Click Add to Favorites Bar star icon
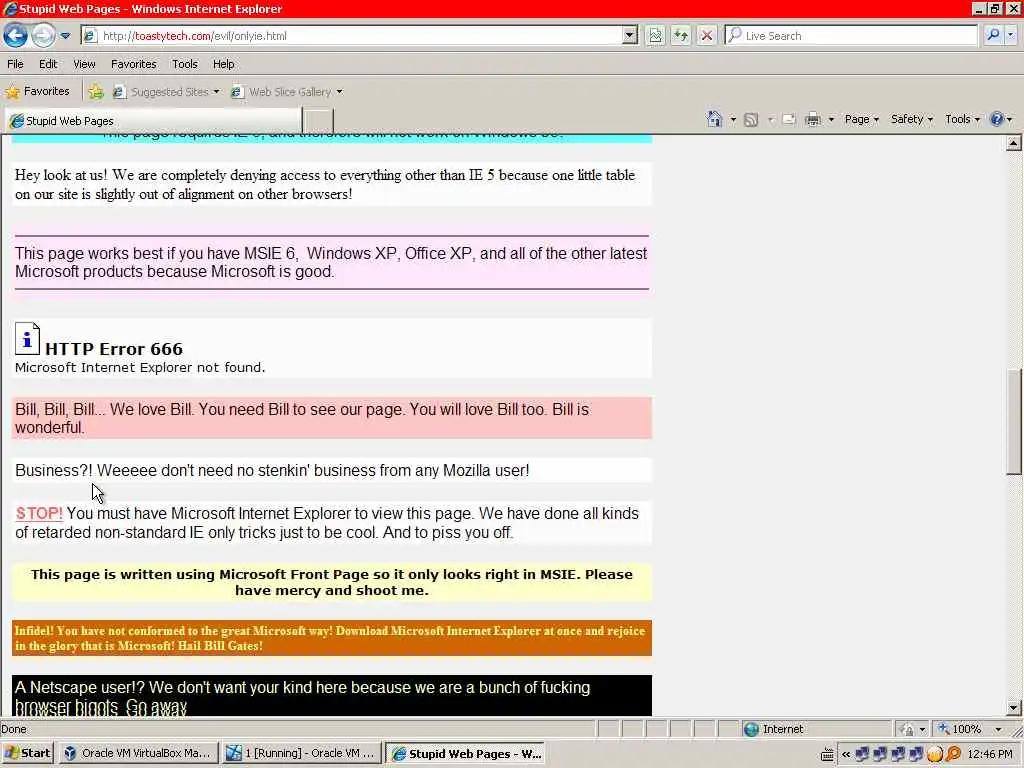1024x768 pixels. tap(96, 92)
